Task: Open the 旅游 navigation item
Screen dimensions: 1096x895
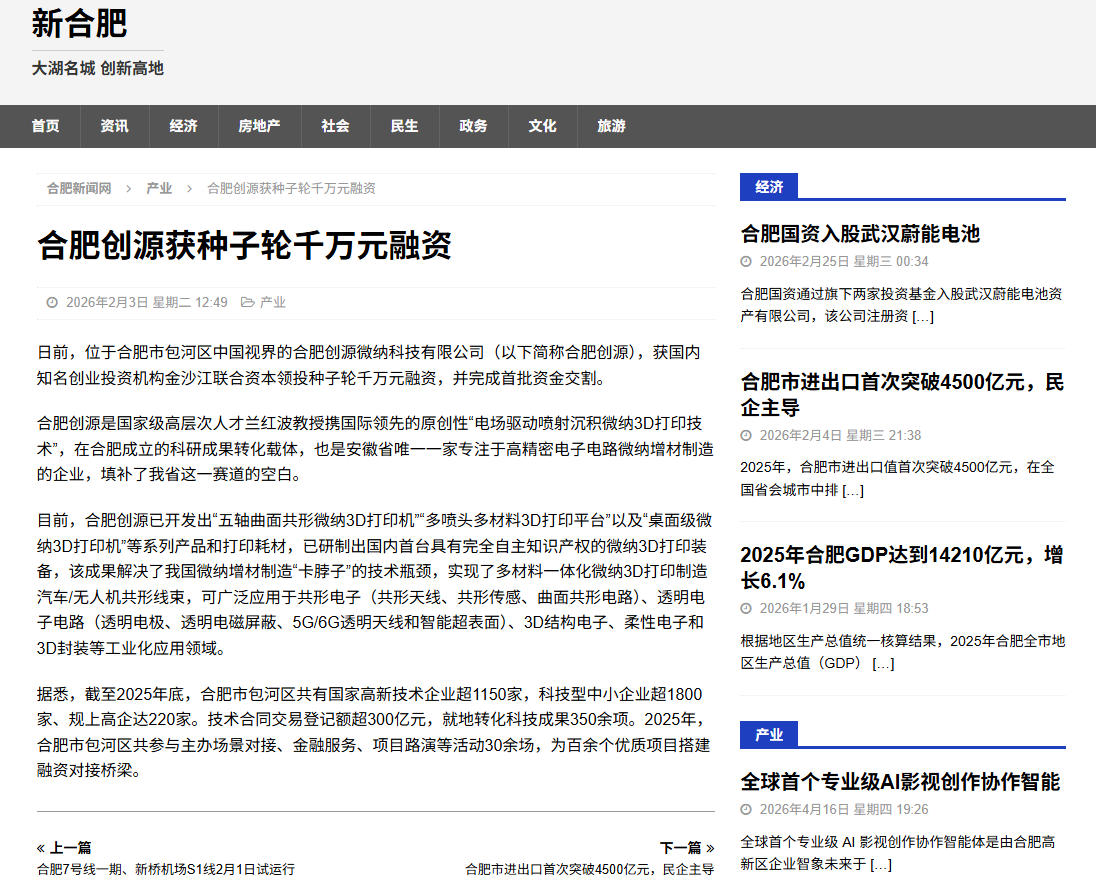Action: [x=611, y=126]
